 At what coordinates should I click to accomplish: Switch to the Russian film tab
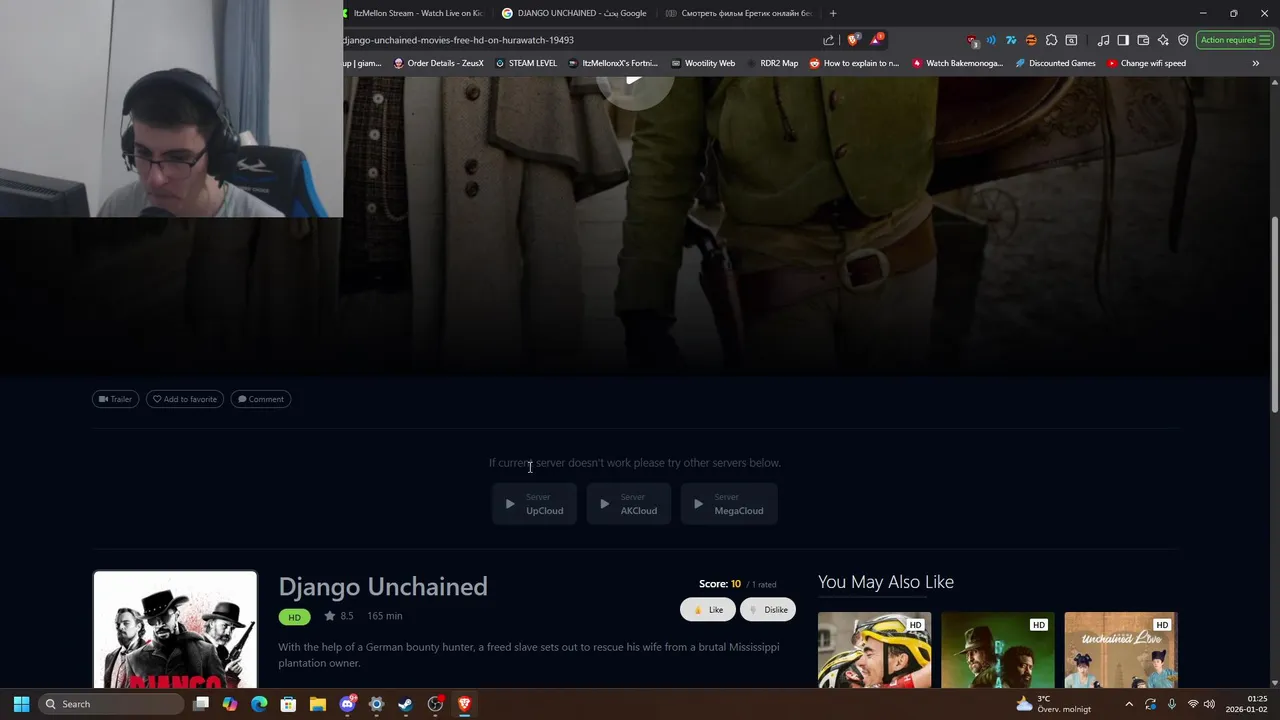tap(739, 13)
